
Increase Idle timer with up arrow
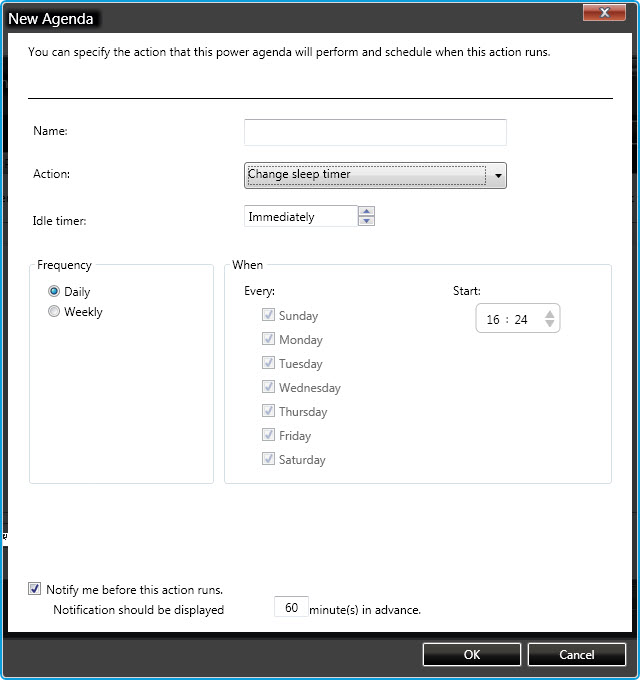(x=366, y=211)
